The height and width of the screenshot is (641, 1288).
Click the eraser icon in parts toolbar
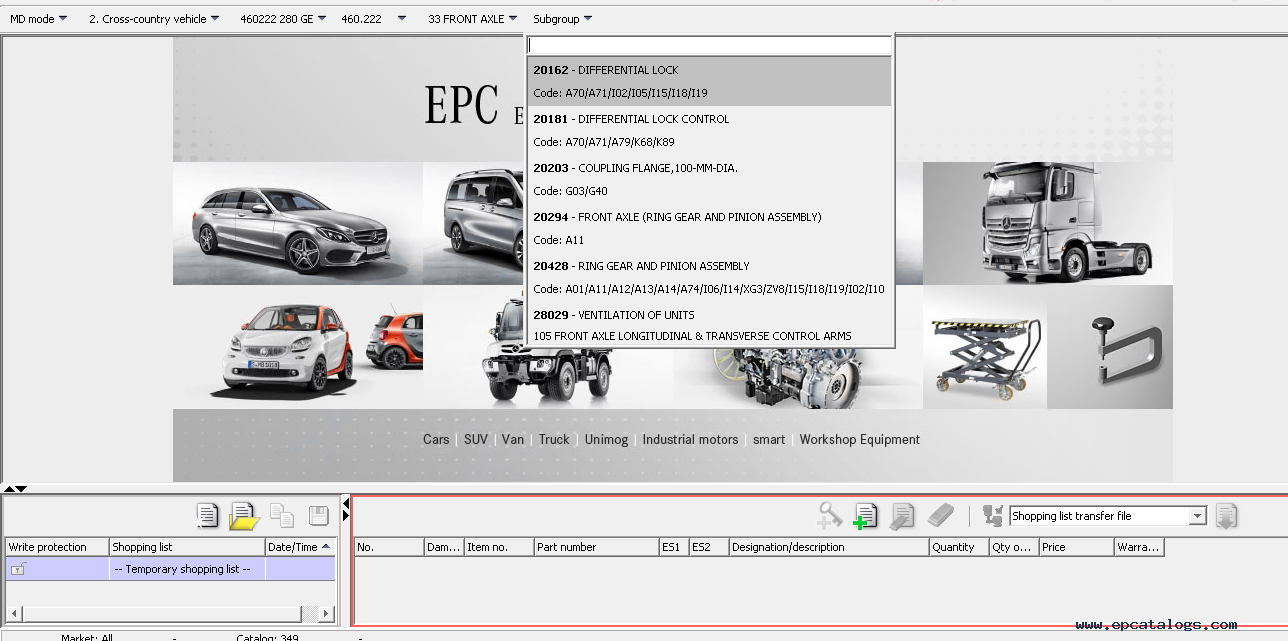pos(941,516)
